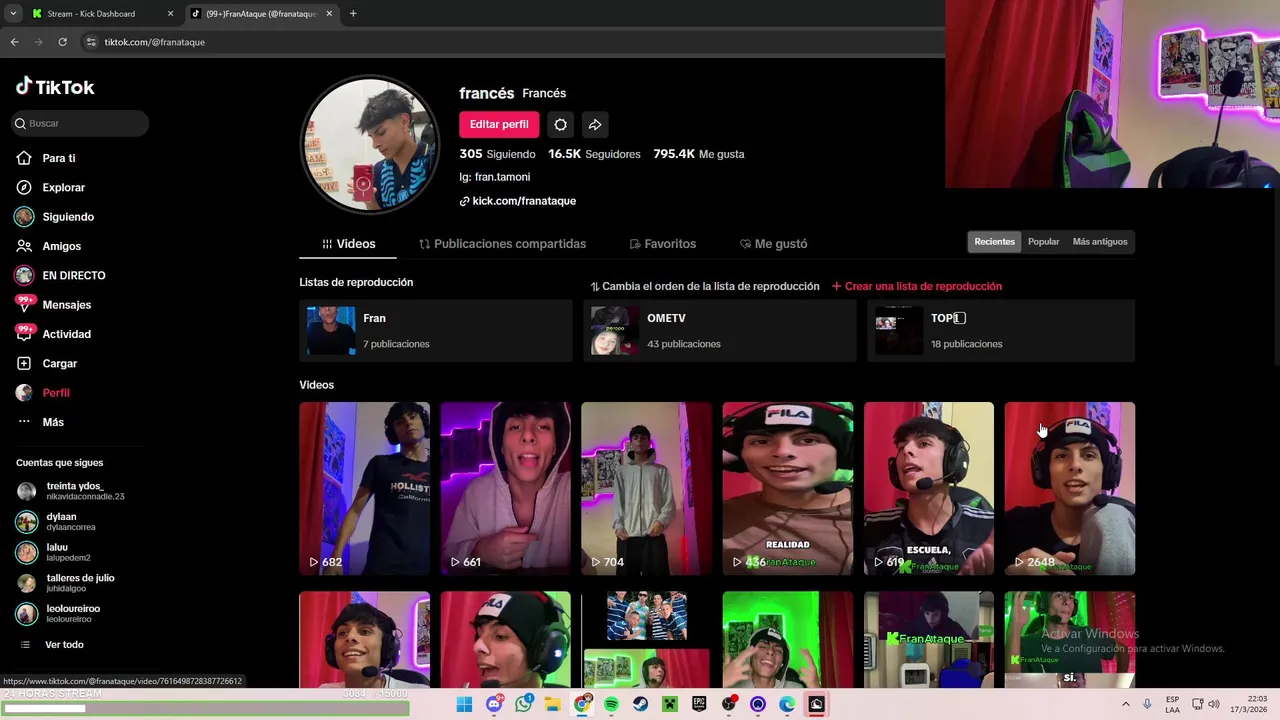Click Cambia el orden de la lista
The width and height of the screenshot is (1280, 720).
pos(704,286)
